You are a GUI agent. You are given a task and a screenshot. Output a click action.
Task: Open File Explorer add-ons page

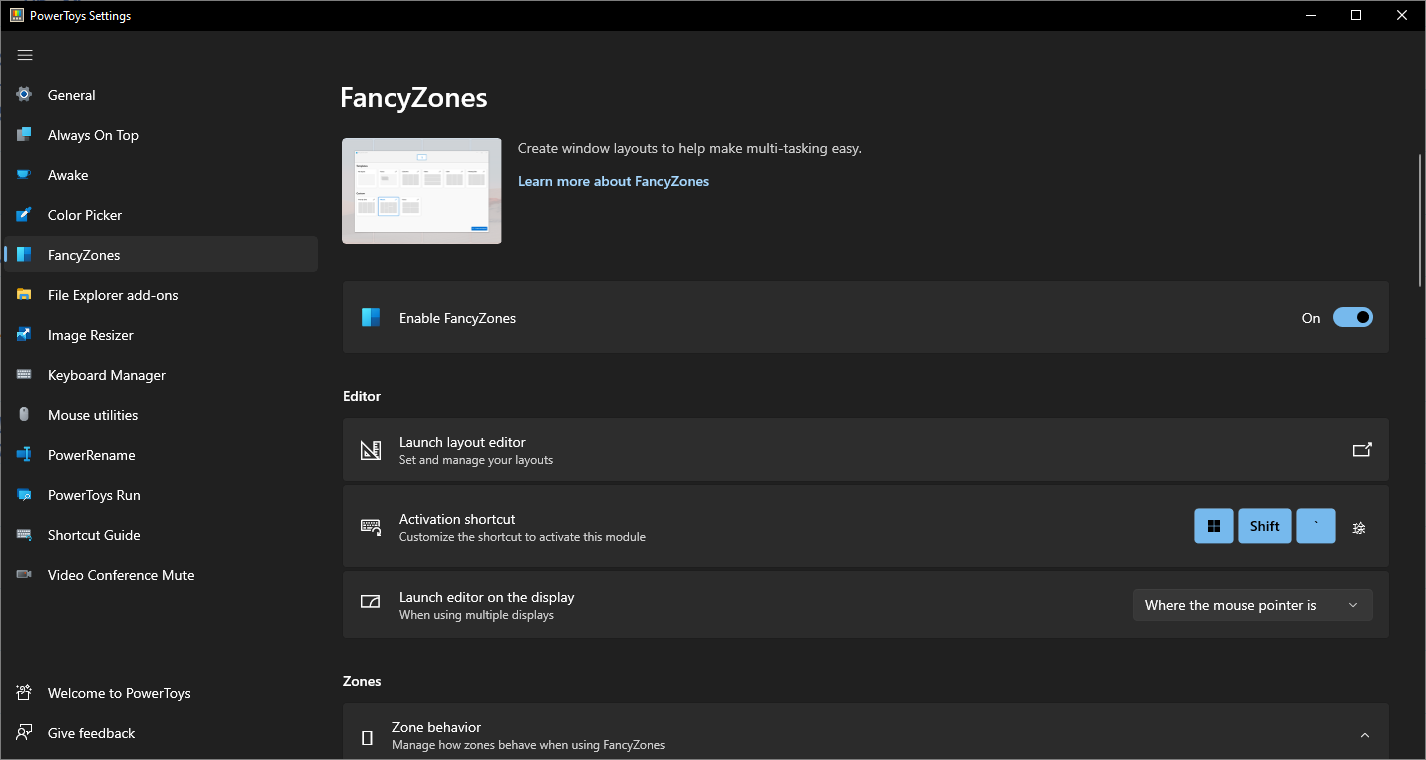[x=161, y=295]
